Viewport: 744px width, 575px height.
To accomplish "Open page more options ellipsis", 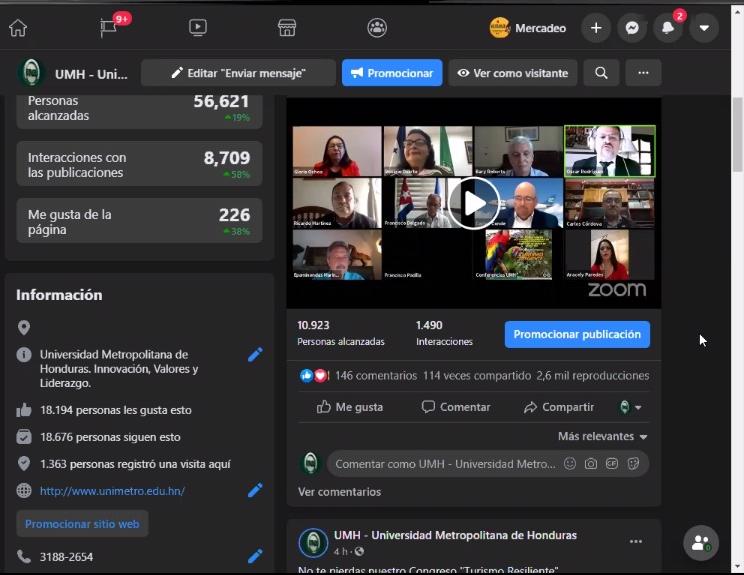I will click(x=643, y=73).
